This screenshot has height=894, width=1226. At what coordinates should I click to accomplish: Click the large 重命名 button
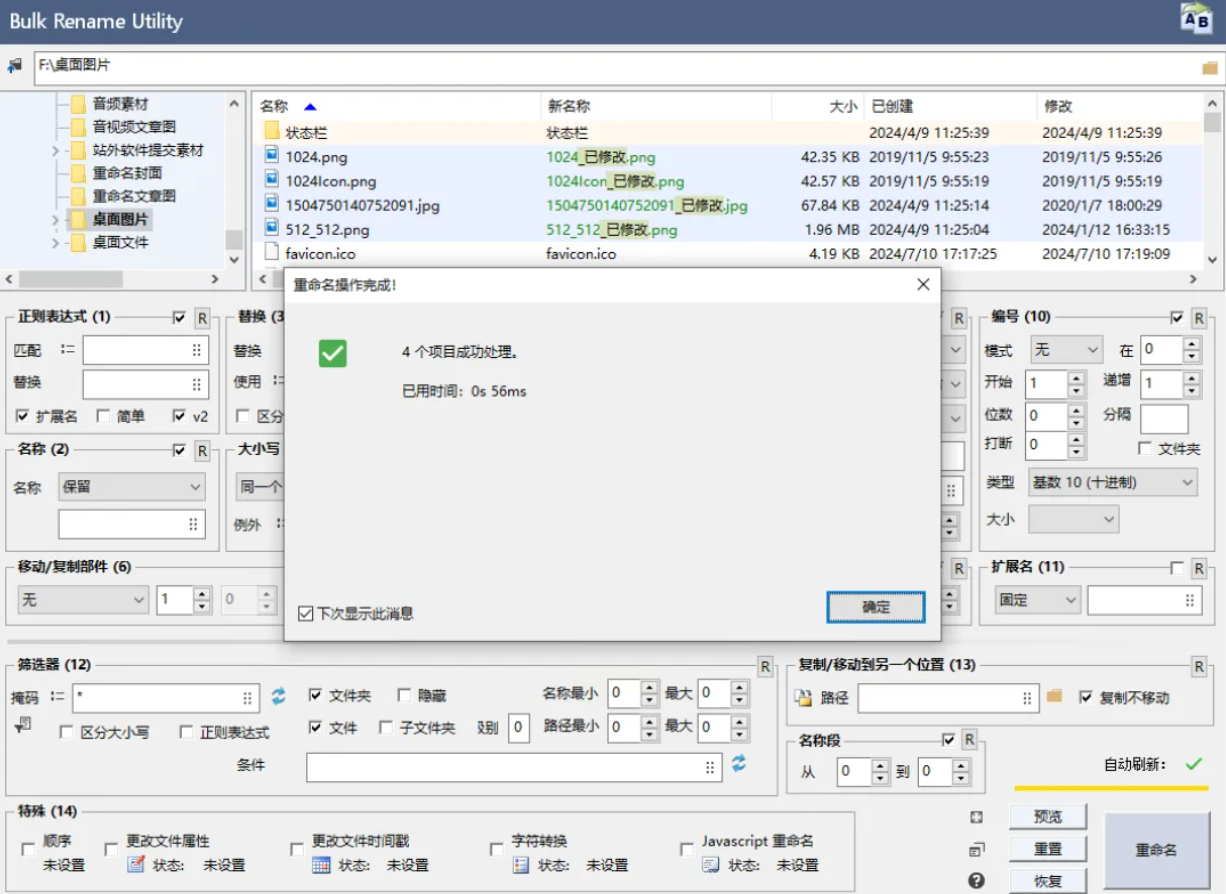coord(1155,850)
